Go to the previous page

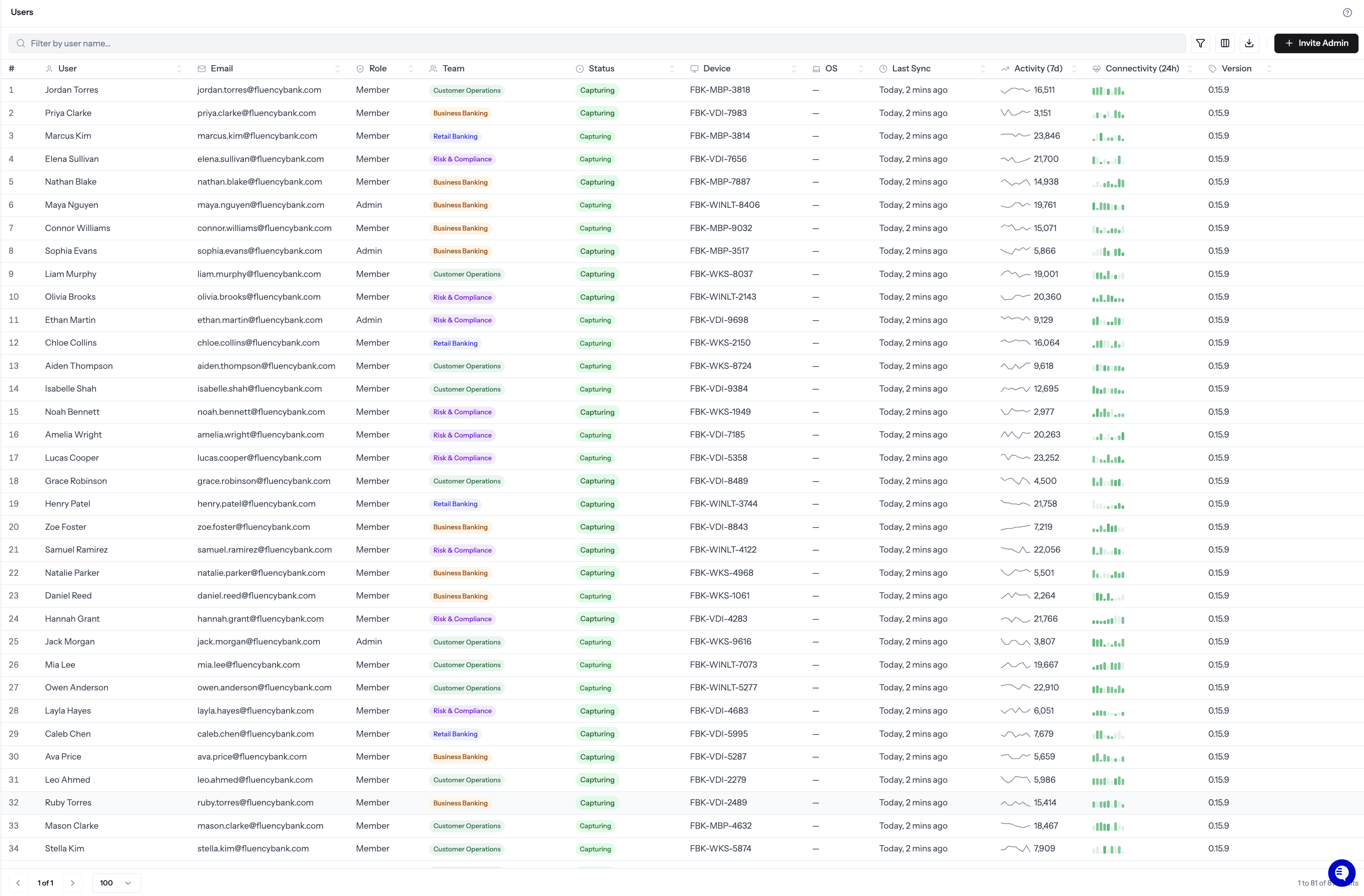[18, 883]
